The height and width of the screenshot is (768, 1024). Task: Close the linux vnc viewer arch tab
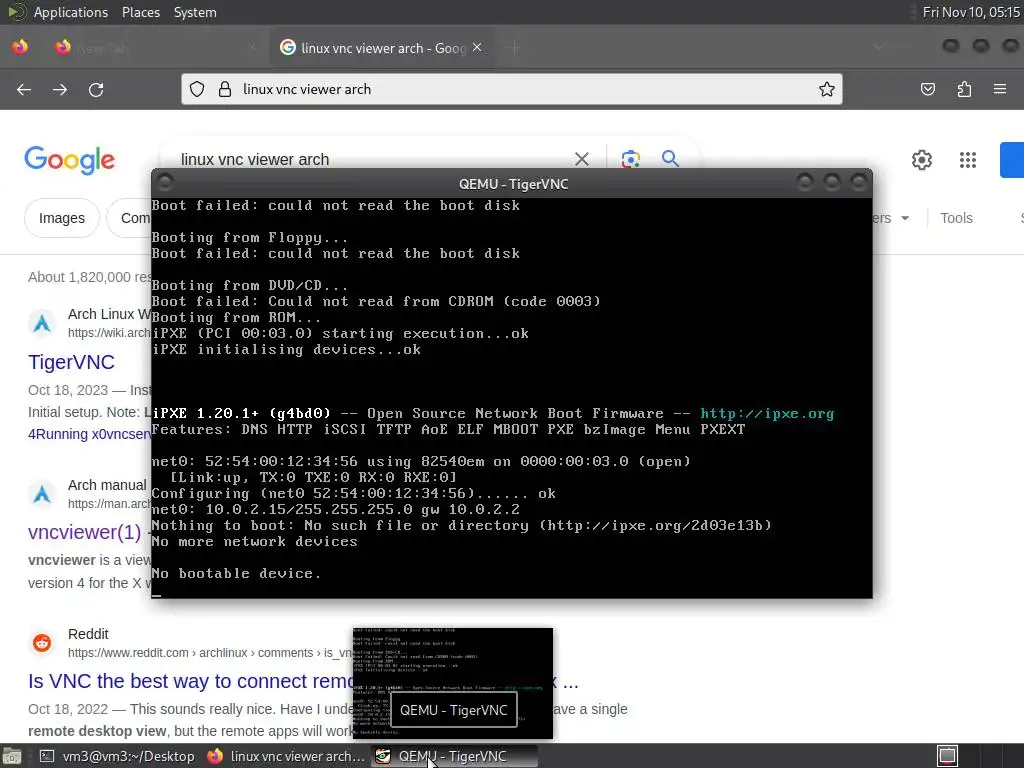(x=477, y=48)
